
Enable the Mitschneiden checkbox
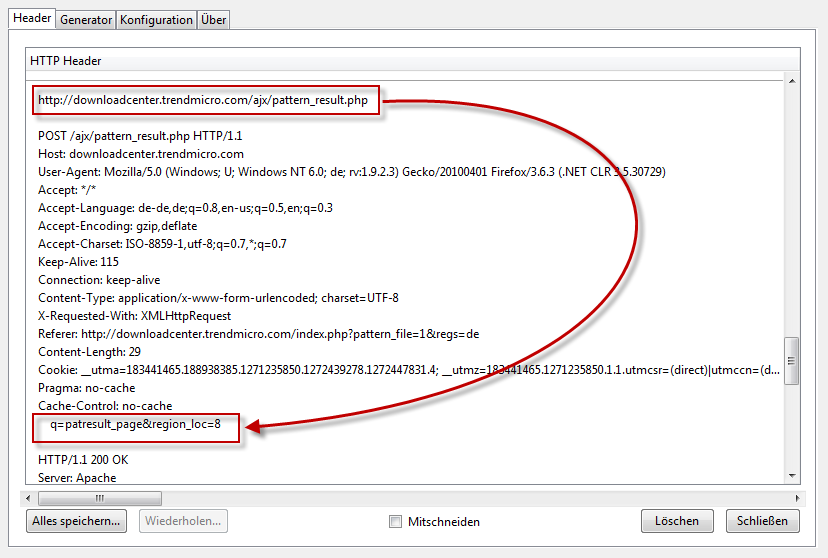pyautogui.click(x=396, y=522)
